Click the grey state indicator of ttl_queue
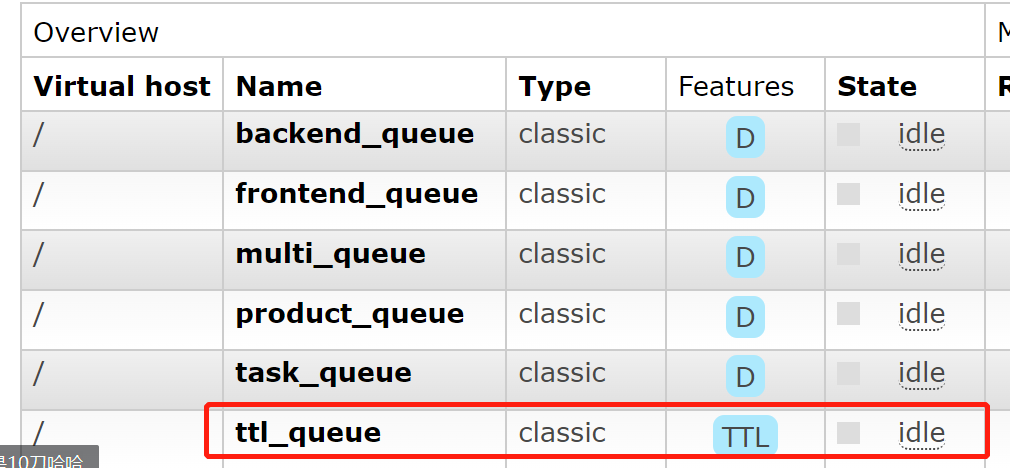The height and width of the screenshot is (468, 1010). click(848, 433)
